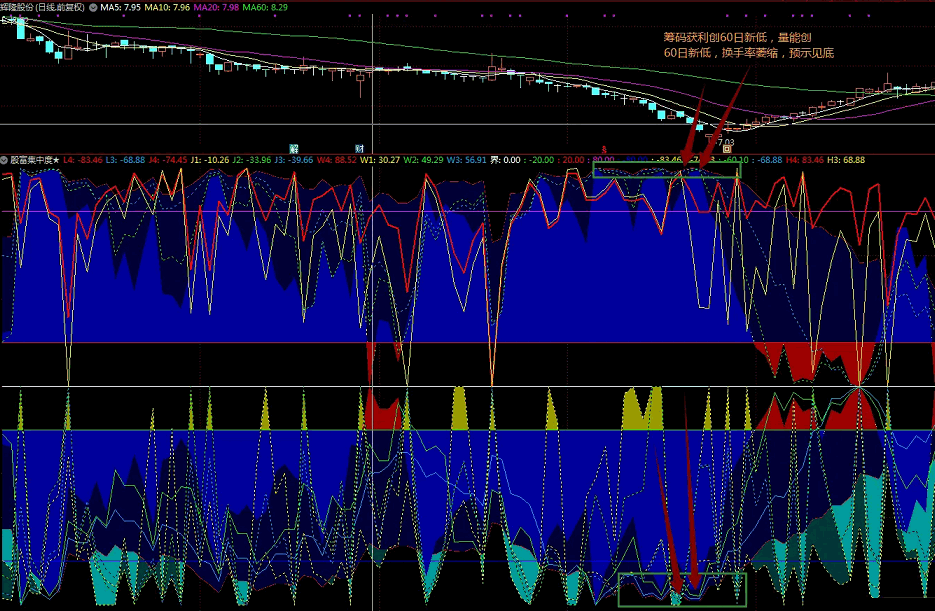Click the 界: 0.00 indicator value
The width and height of the screenshot is (935, 611).
505,160
